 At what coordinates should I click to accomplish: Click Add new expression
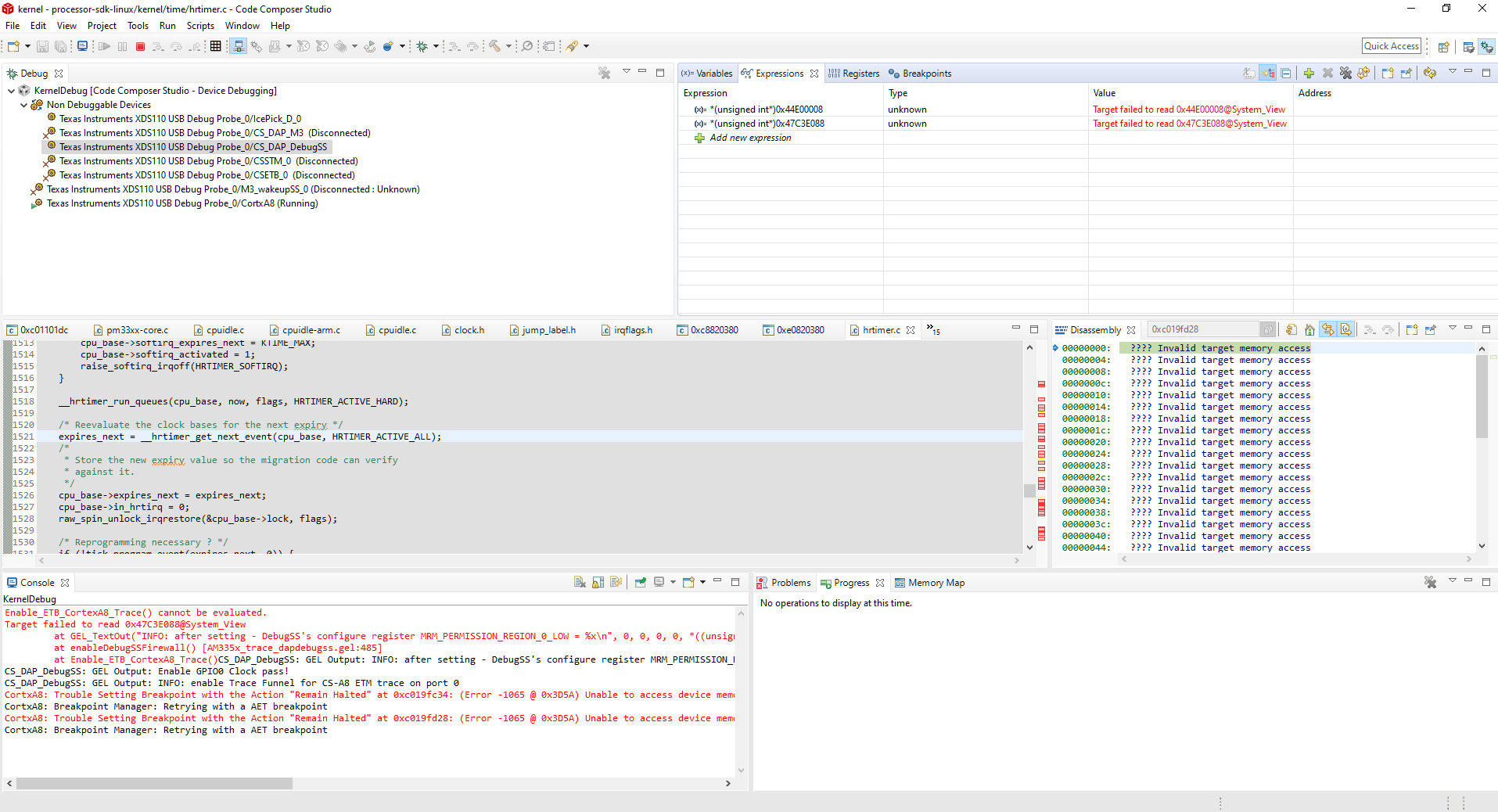750,138
